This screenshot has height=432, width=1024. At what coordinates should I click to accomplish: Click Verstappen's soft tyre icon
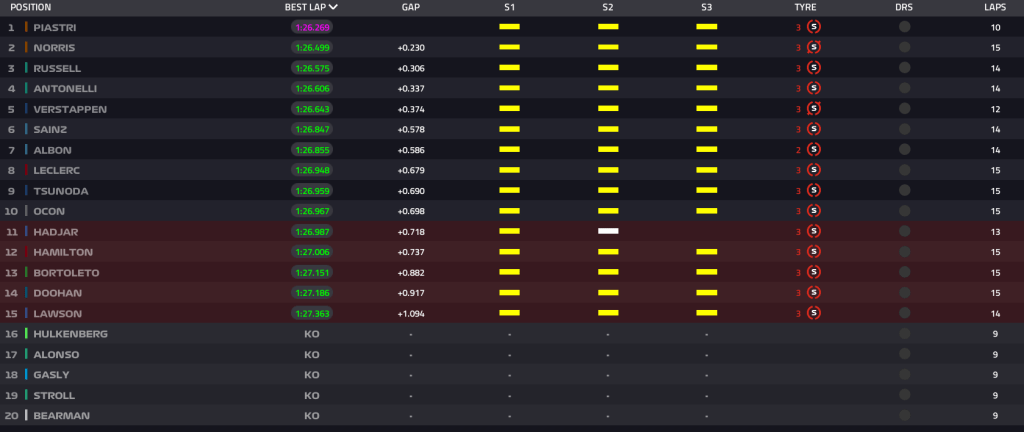coord(813,109)
